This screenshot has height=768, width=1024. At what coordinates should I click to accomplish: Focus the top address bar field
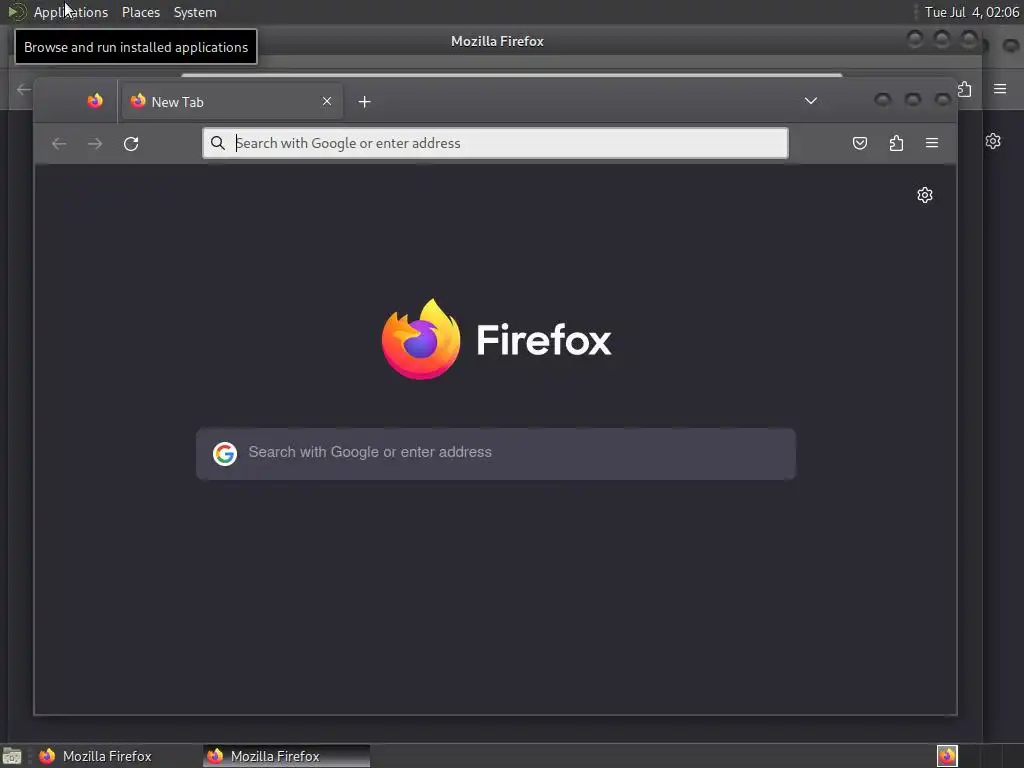(496, 143)
